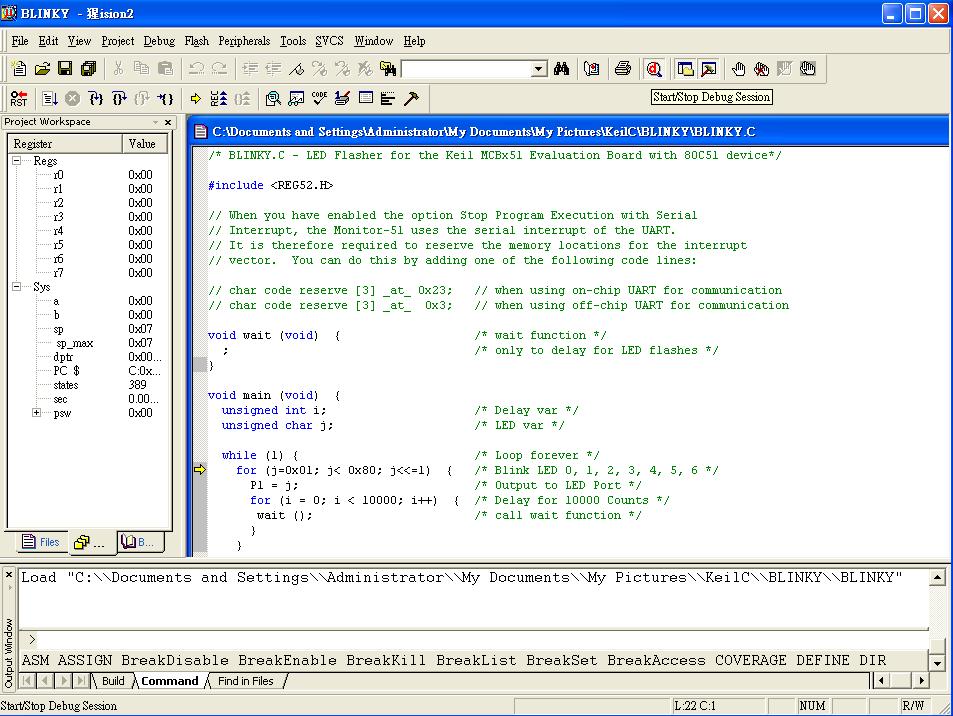953x716 pixels.
Task: Toggle the insert/remove breakpoint hand icon
Action: coord(739,69)
